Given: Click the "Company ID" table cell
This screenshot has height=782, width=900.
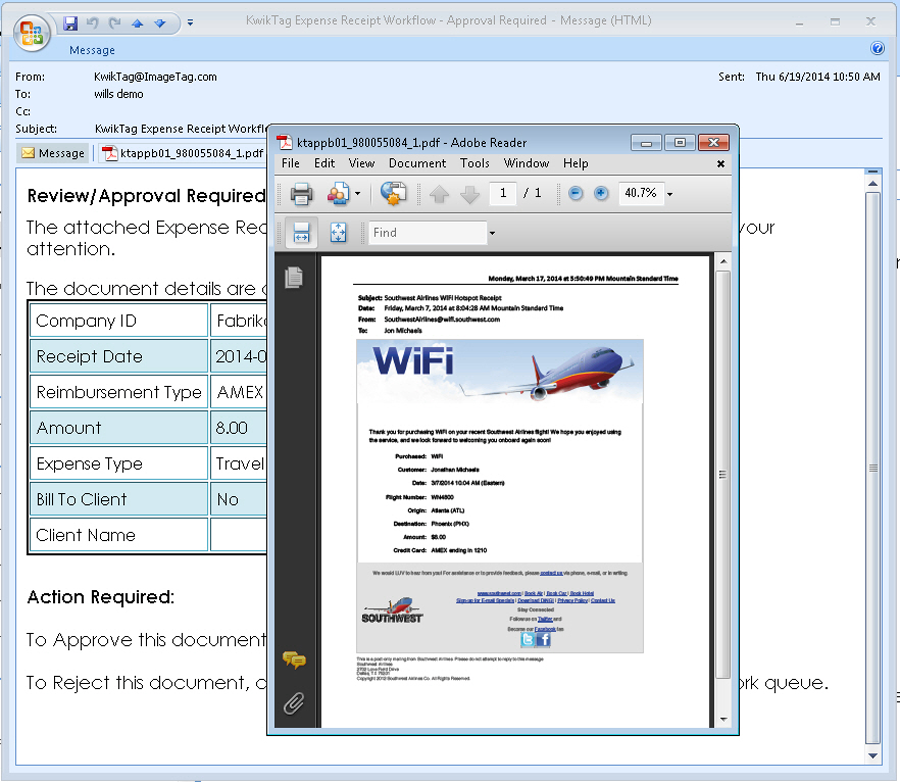Looking at the screenshot, I should click(x=119, y=320).
